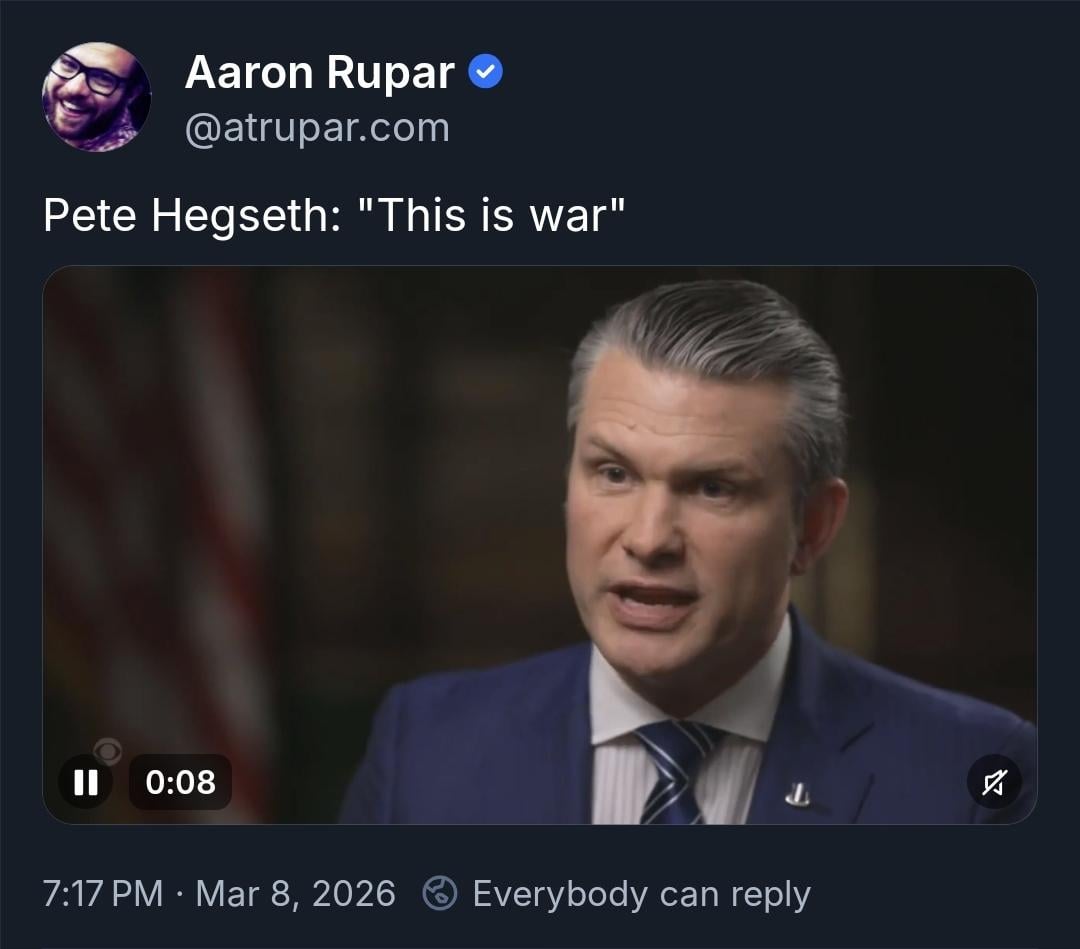Visit the @atrupar.com handle link

pyautogui.click(x=317, y=128)
